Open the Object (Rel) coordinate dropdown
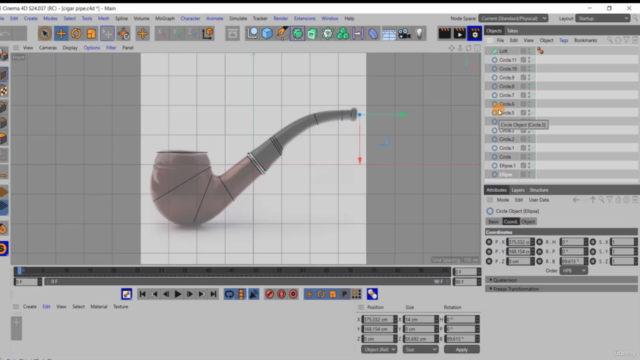Viewport: 640px width, 360px height. (379, 349)
